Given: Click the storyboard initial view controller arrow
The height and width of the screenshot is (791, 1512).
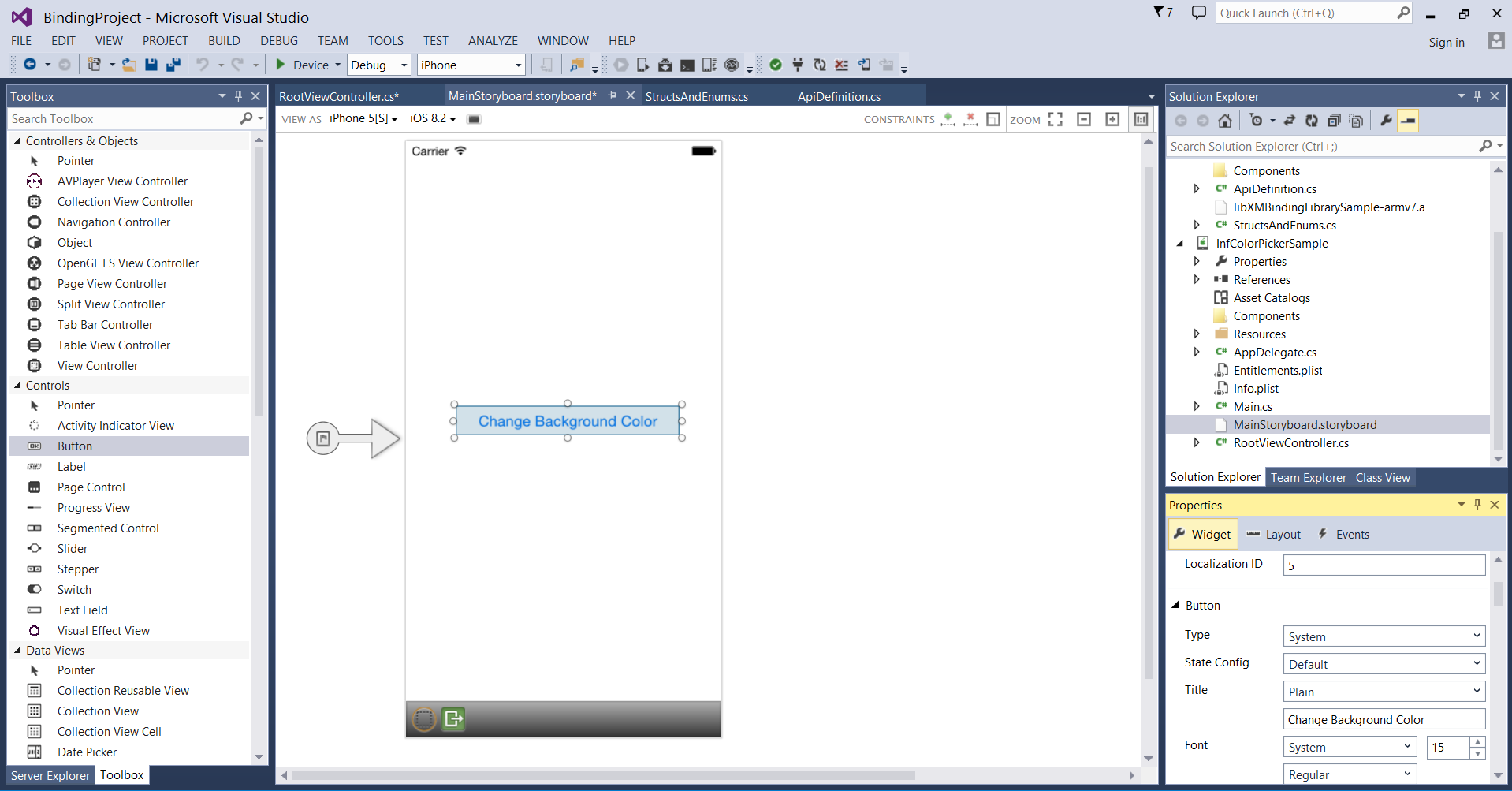Looking at the screenshot, I should 353,438.
